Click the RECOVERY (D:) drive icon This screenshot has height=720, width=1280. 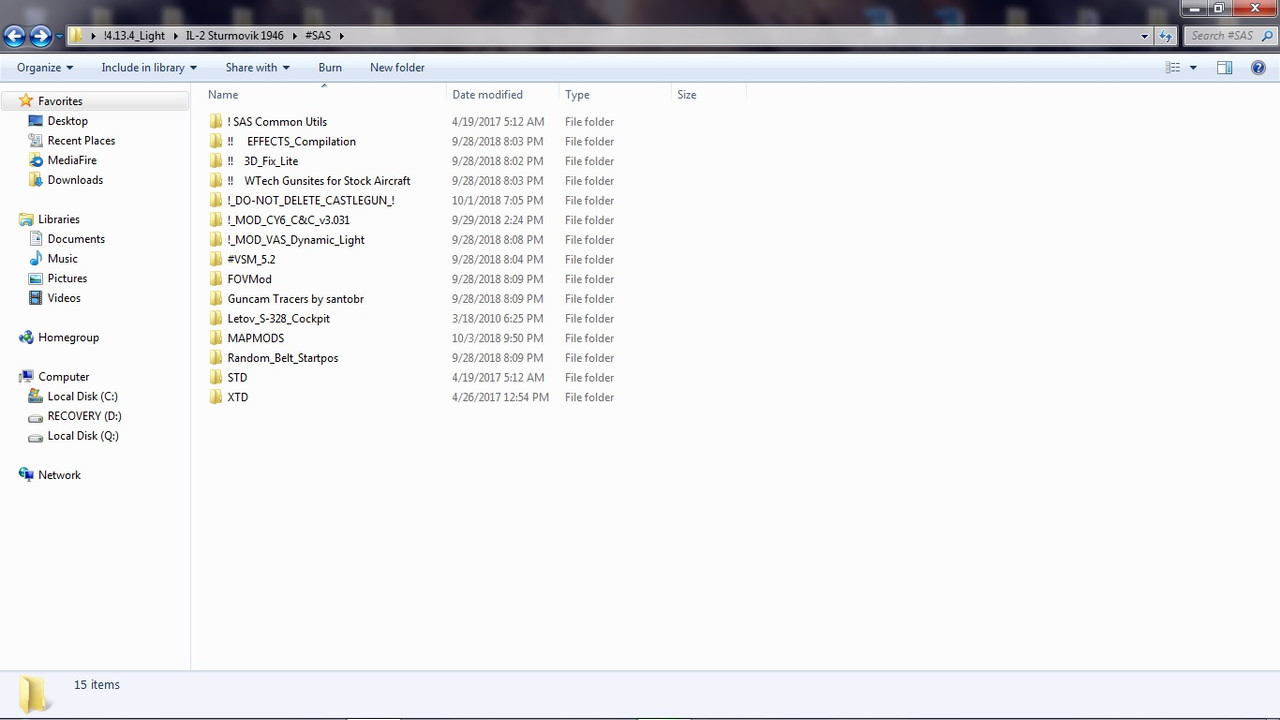35,416
